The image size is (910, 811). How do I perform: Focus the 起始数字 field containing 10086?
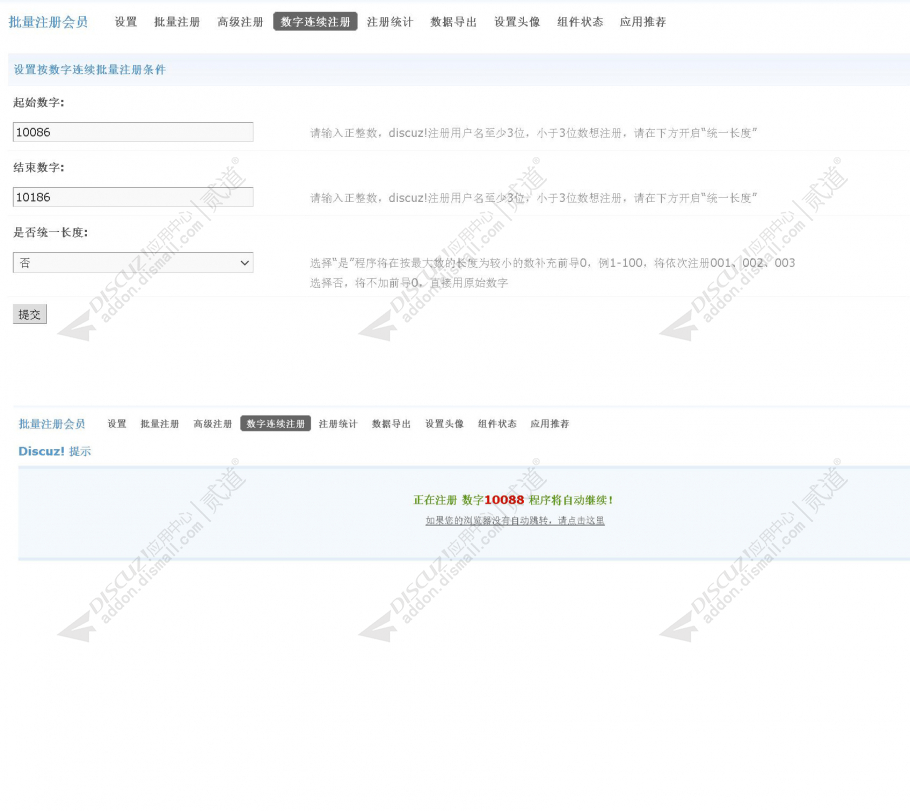pyautogui.click(x=133, y=132)
